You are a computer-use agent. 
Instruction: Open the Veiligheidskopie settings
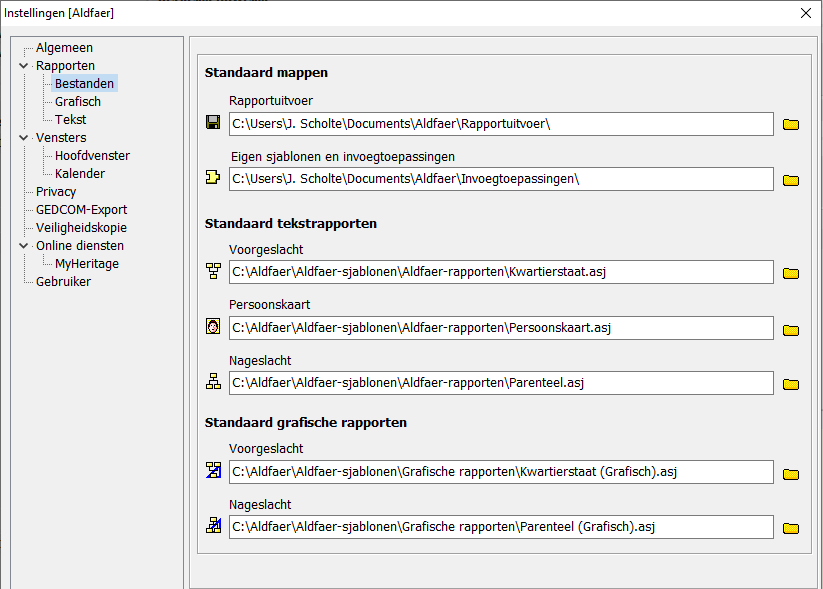tap(81, 228)
